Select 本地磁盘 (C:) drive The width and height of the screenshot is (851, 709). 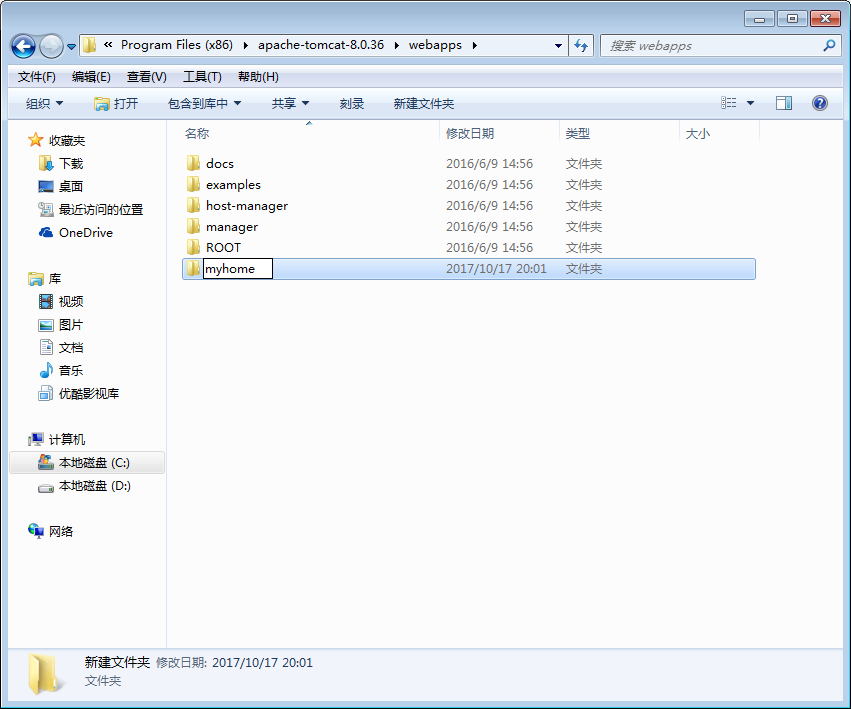coord(87,463)
